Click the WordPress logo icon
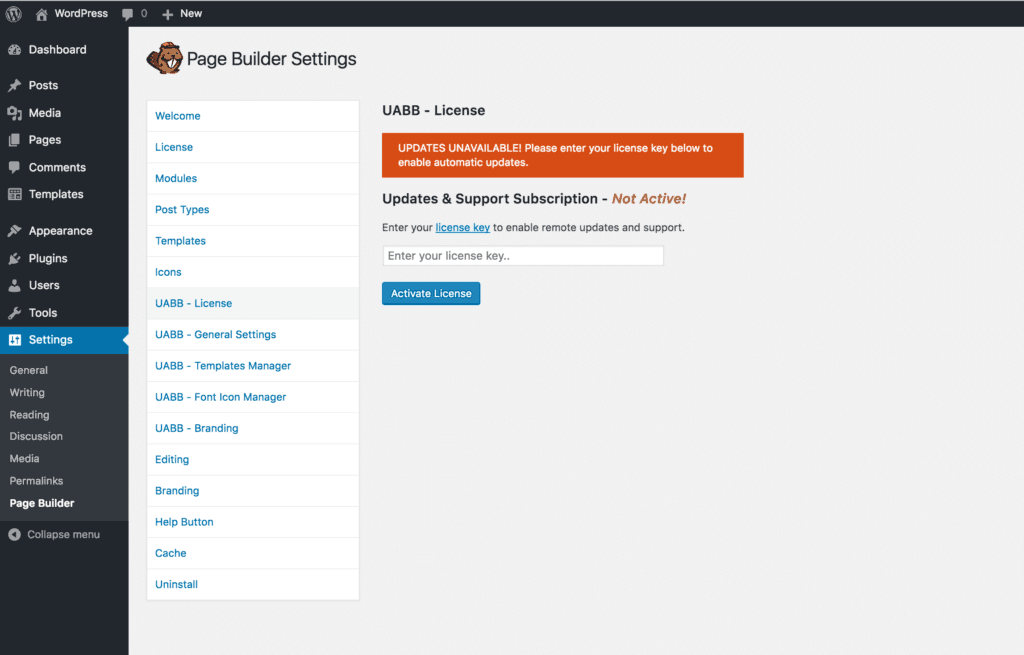1024x655 pixels. coord(14,14)
